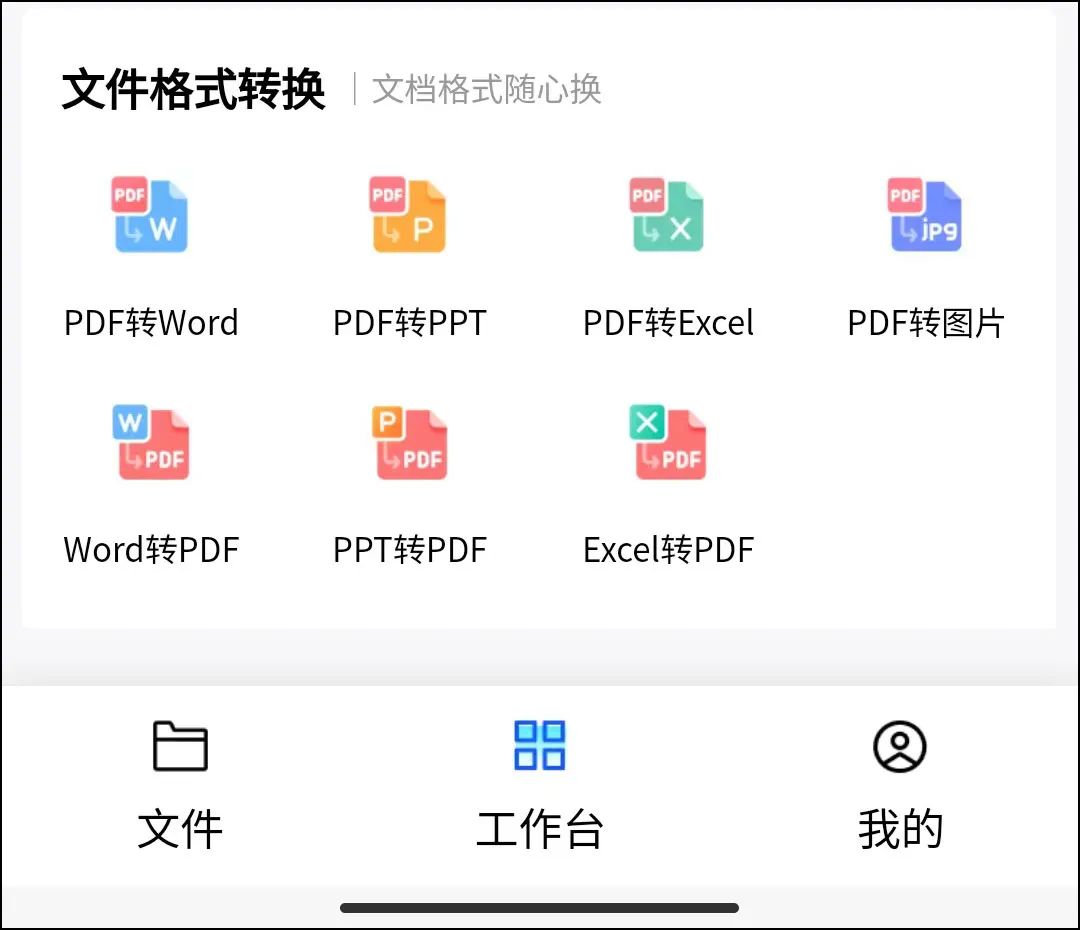Viewport: 1080px width, 930px height.
Task: Tap the Excel转PDF text label
Action: pyautogui.click(x=668, y=549)
